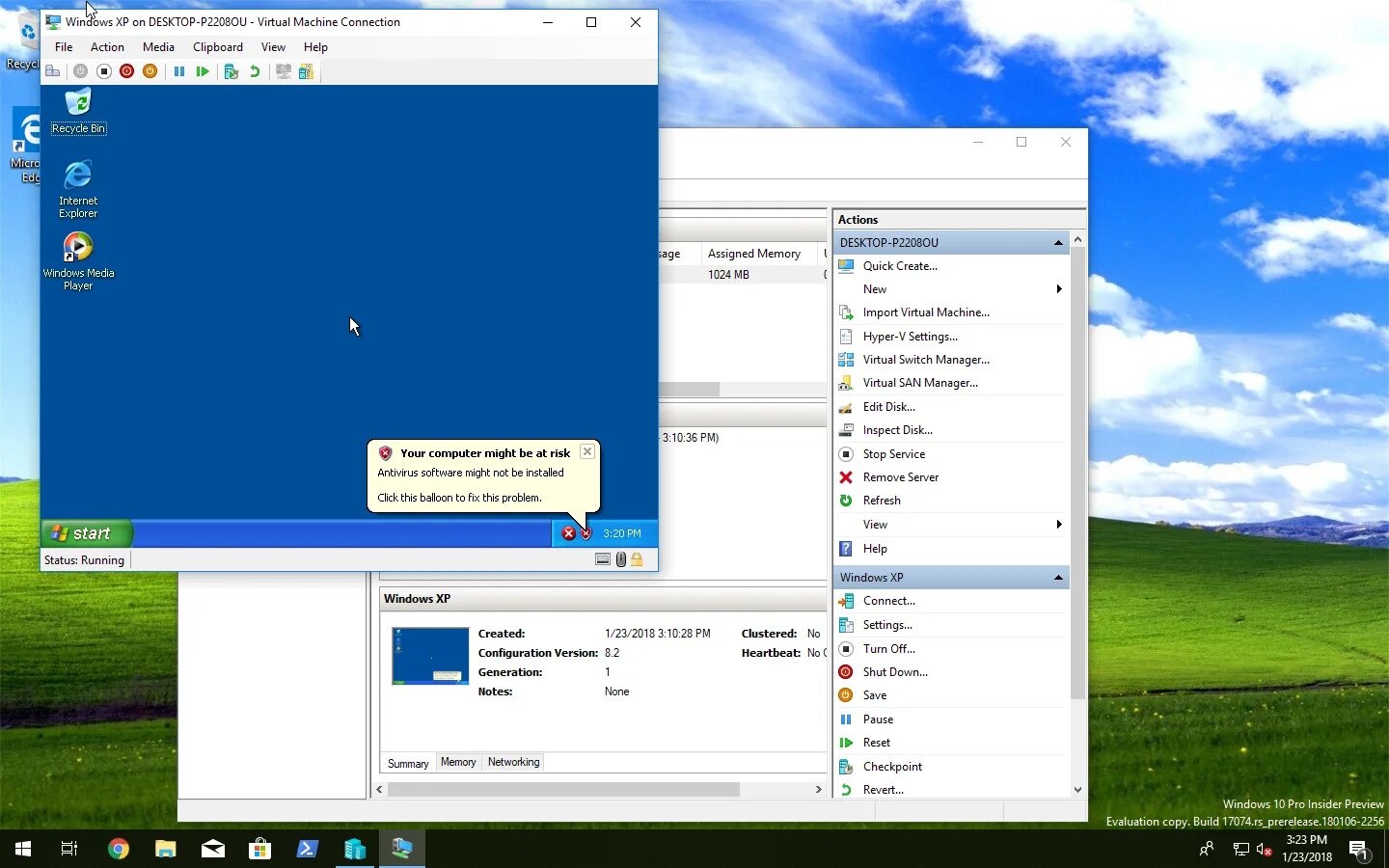Open Help in the Actions pane

(875, 549)
